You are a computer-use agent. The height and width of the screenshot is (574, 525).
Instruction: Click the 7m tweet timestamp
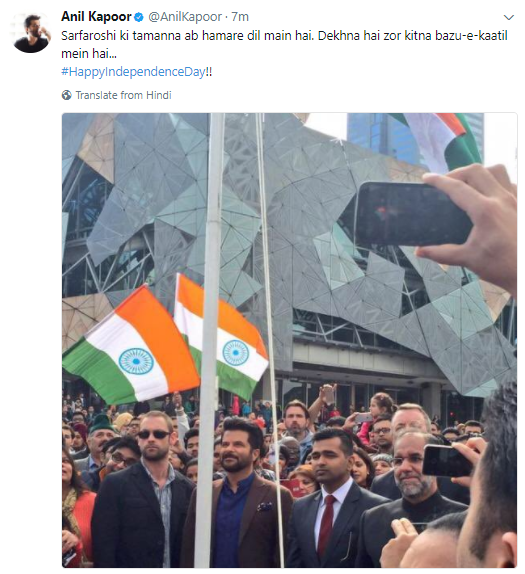pos(240,17)
